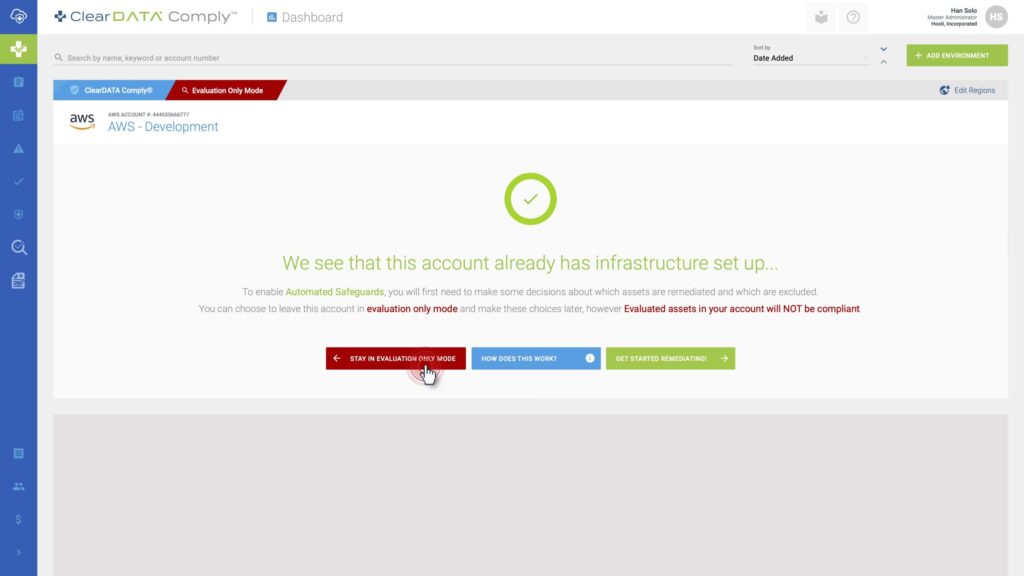Click the Add Environment button
This screenshot has width=1024, height=576.
(x=957, y=56)
